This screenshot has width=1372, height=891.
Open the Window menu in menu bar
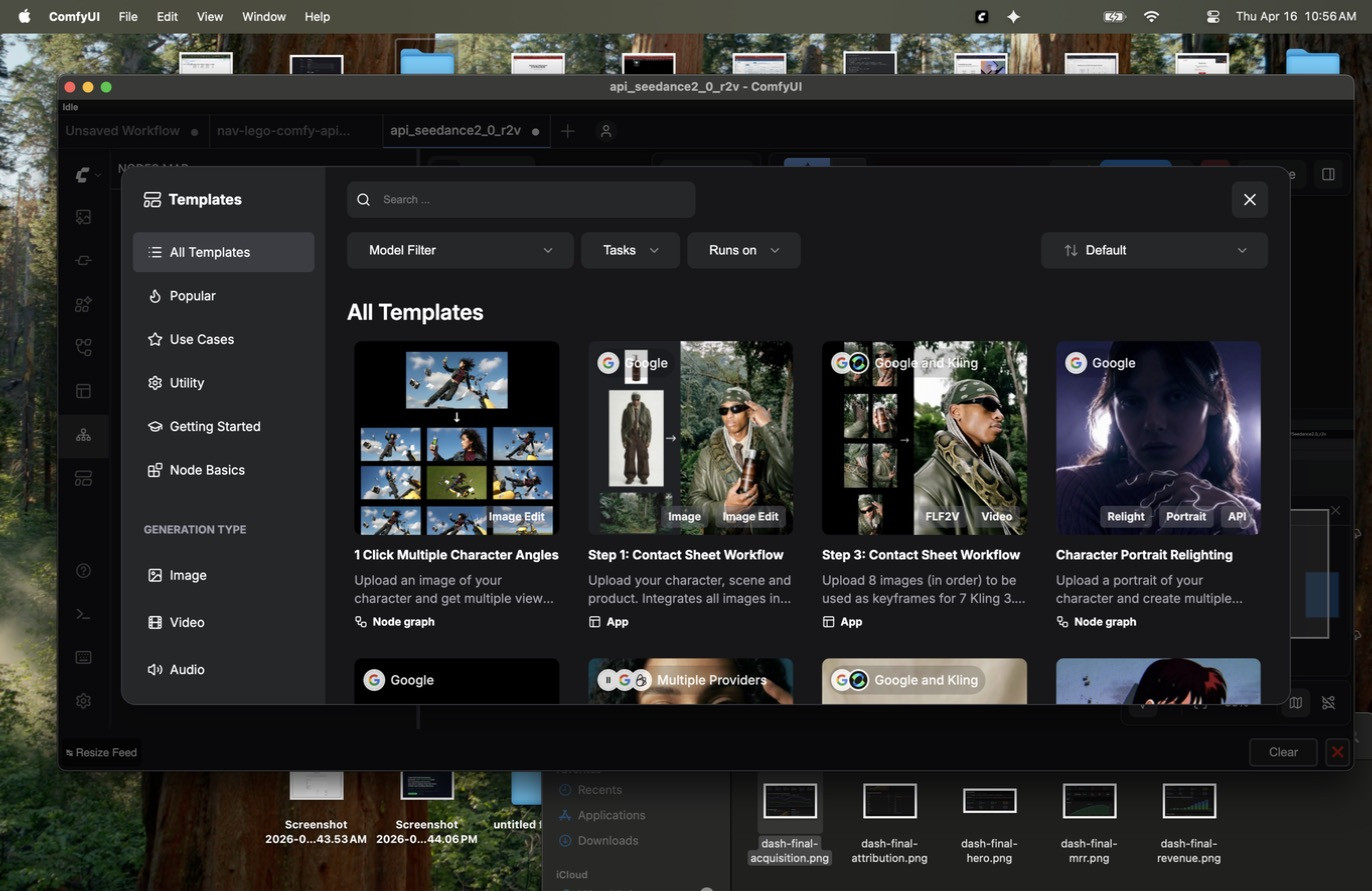click(264, 16)
